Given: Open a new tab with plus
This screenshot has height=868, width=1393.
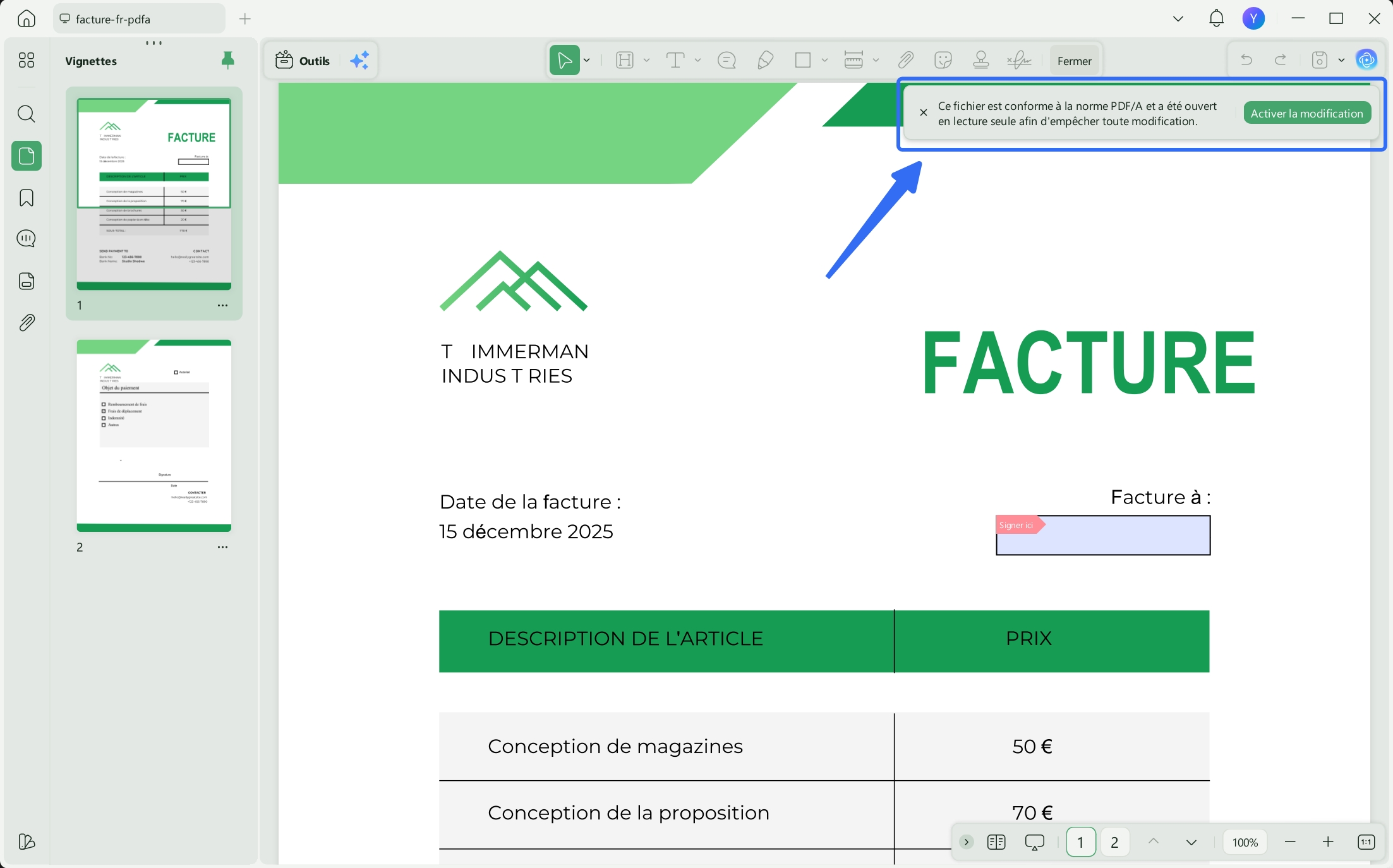Looking at the screenshot, I should click(x=245, y=19).
